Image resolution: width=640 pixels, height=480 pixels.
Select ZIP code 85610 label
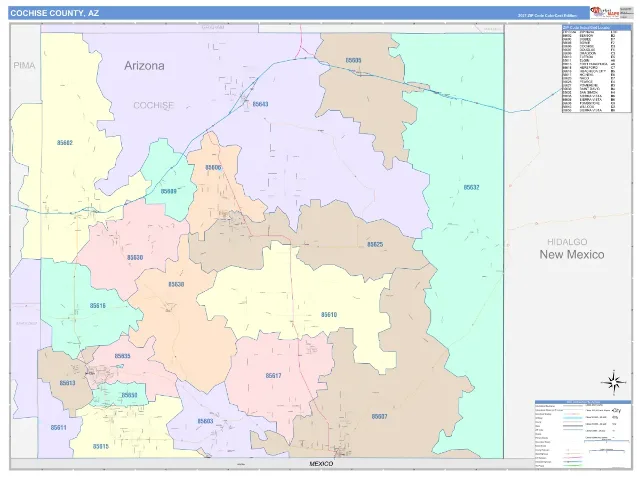(x=329, y=315)
